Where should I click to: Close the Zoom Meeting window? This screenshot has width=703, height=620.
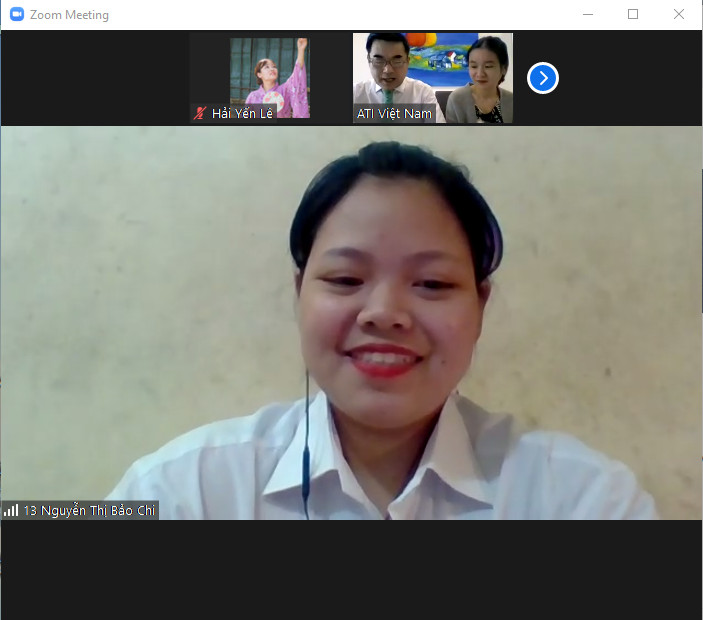(x=679, y=14)
